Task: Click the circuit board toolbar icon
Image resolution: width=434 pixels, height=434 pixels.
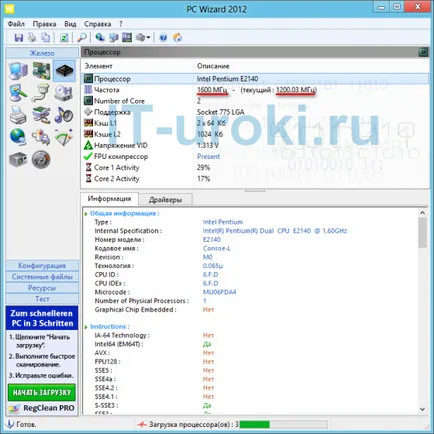Action: pyautogui.click(x=127, y=37)
